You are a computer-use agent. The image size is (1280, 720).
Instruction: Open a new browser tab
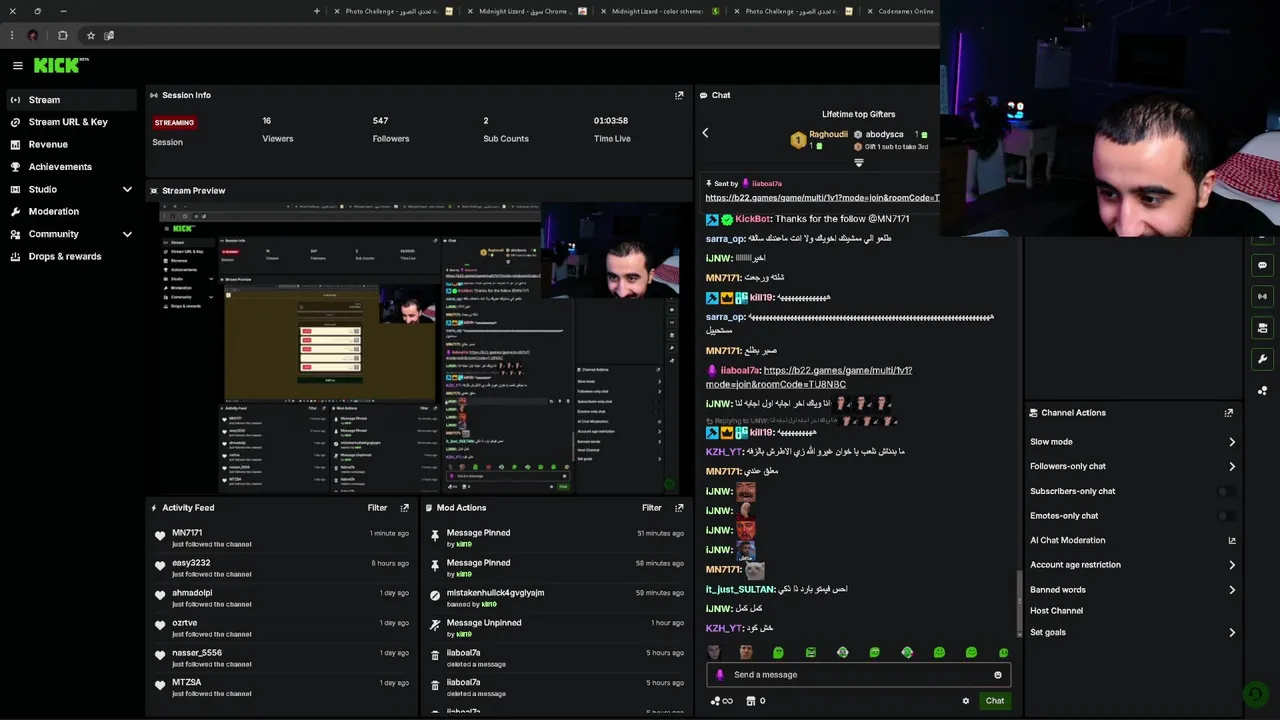317,11
